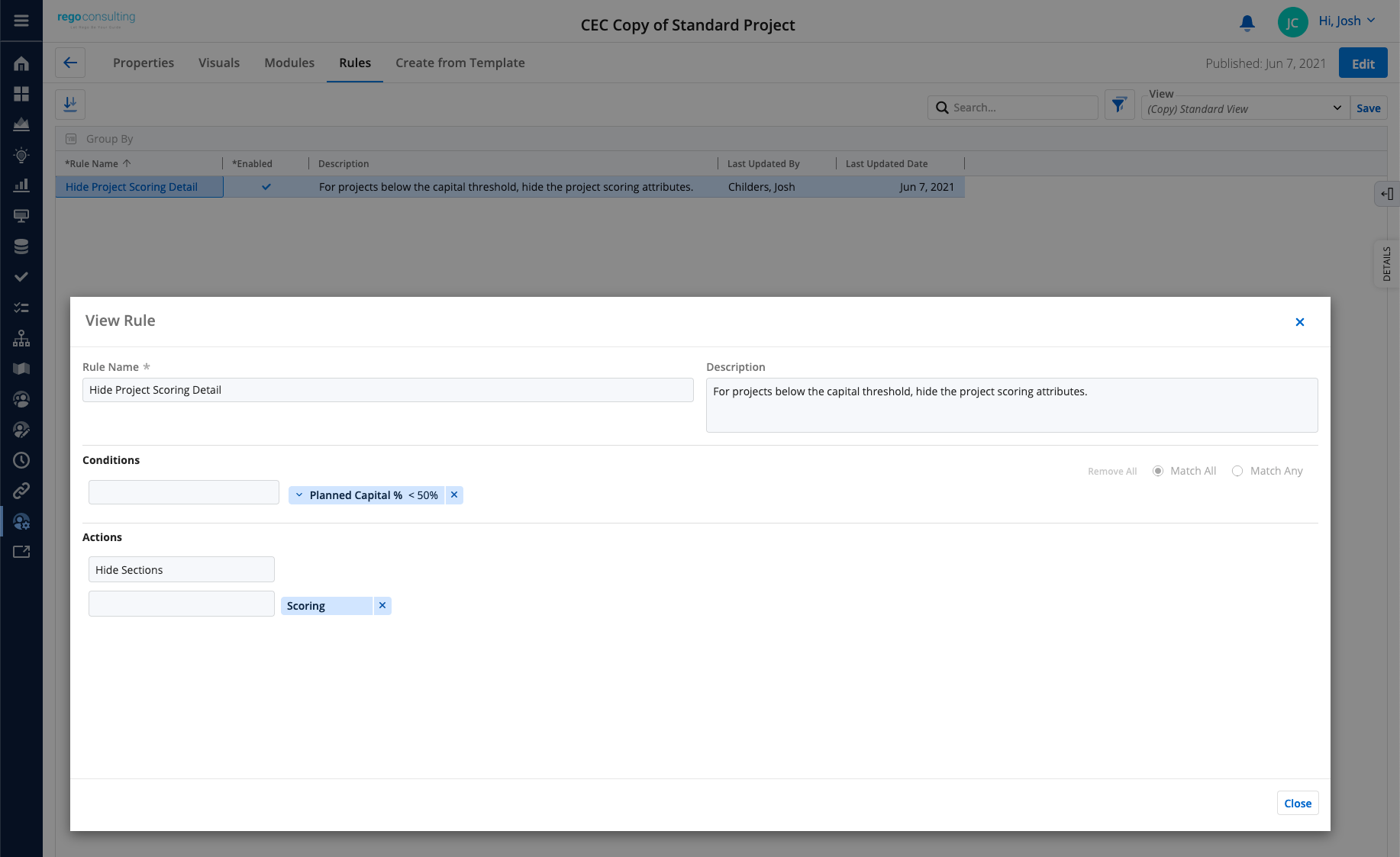Open Create from Template tab
The height and width of the screenshot is (857, 1400).
(x=460, y=63)
